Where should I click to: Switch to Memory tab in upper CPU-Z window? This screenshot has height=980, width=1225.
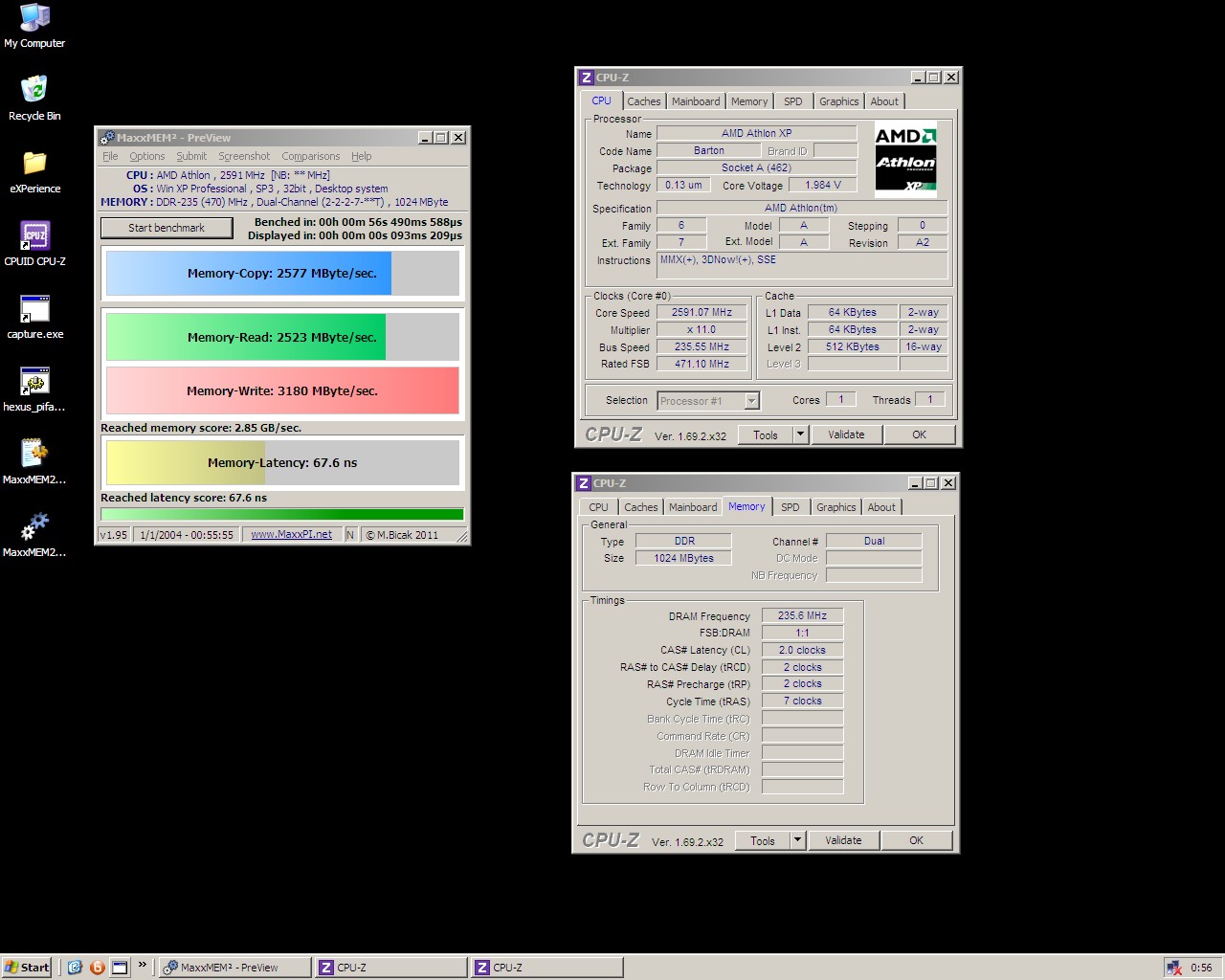(x=749, y=101)
